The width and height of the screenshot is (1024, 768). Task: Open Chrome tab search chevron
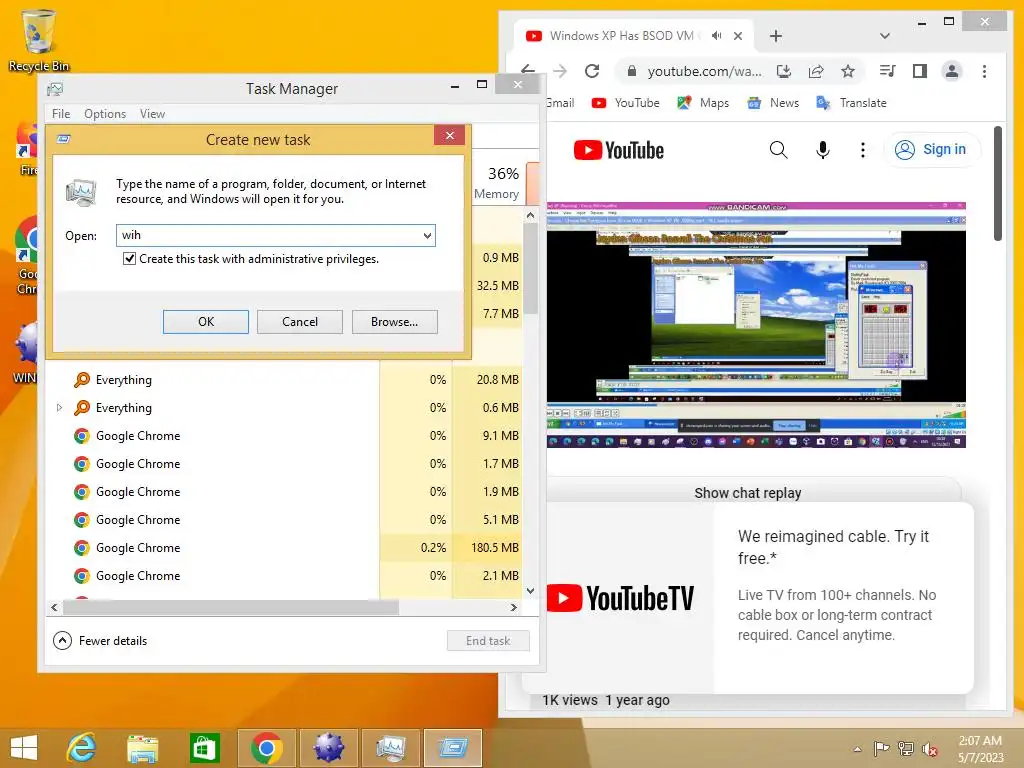(x=885, y=36)
